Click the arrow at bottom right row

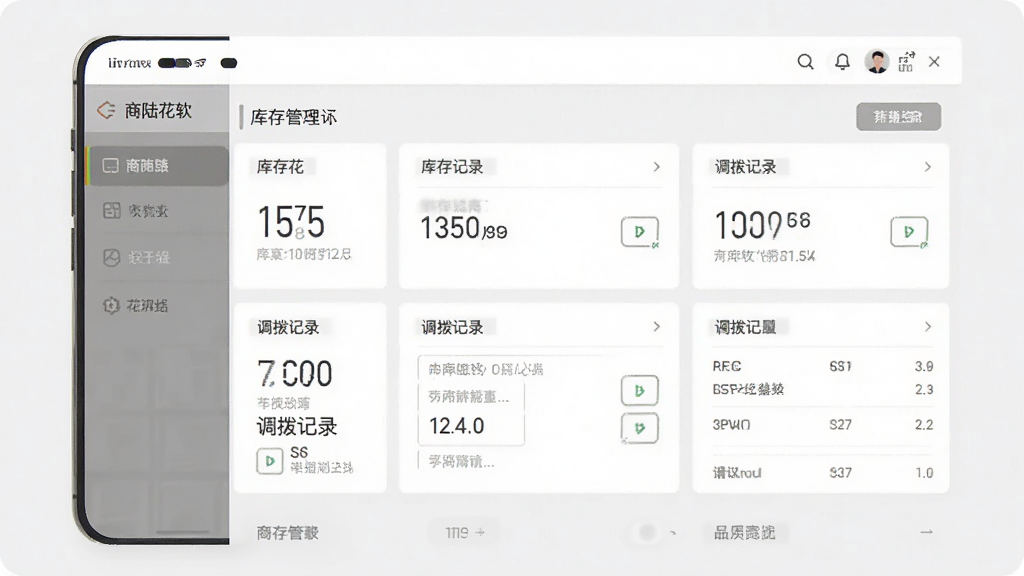click(926, 532)
